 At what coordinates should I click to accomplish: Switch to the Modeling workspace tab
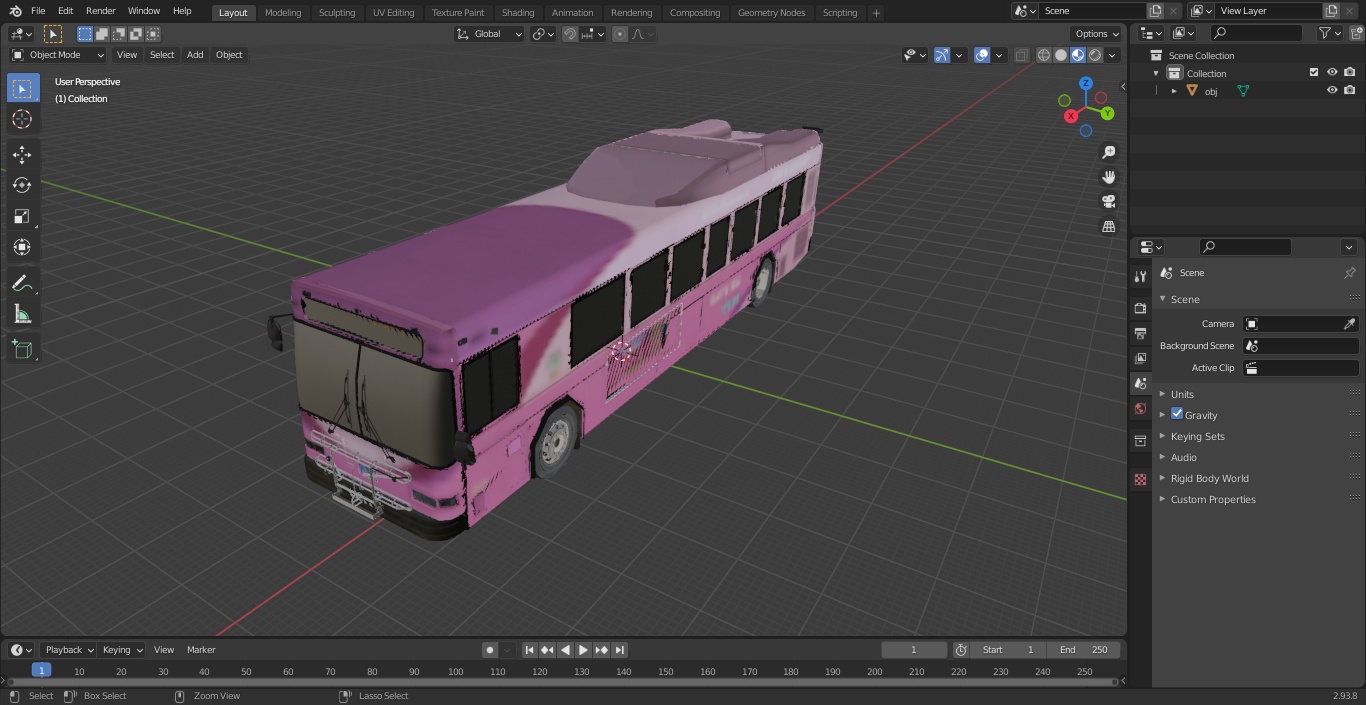[283, 13]
